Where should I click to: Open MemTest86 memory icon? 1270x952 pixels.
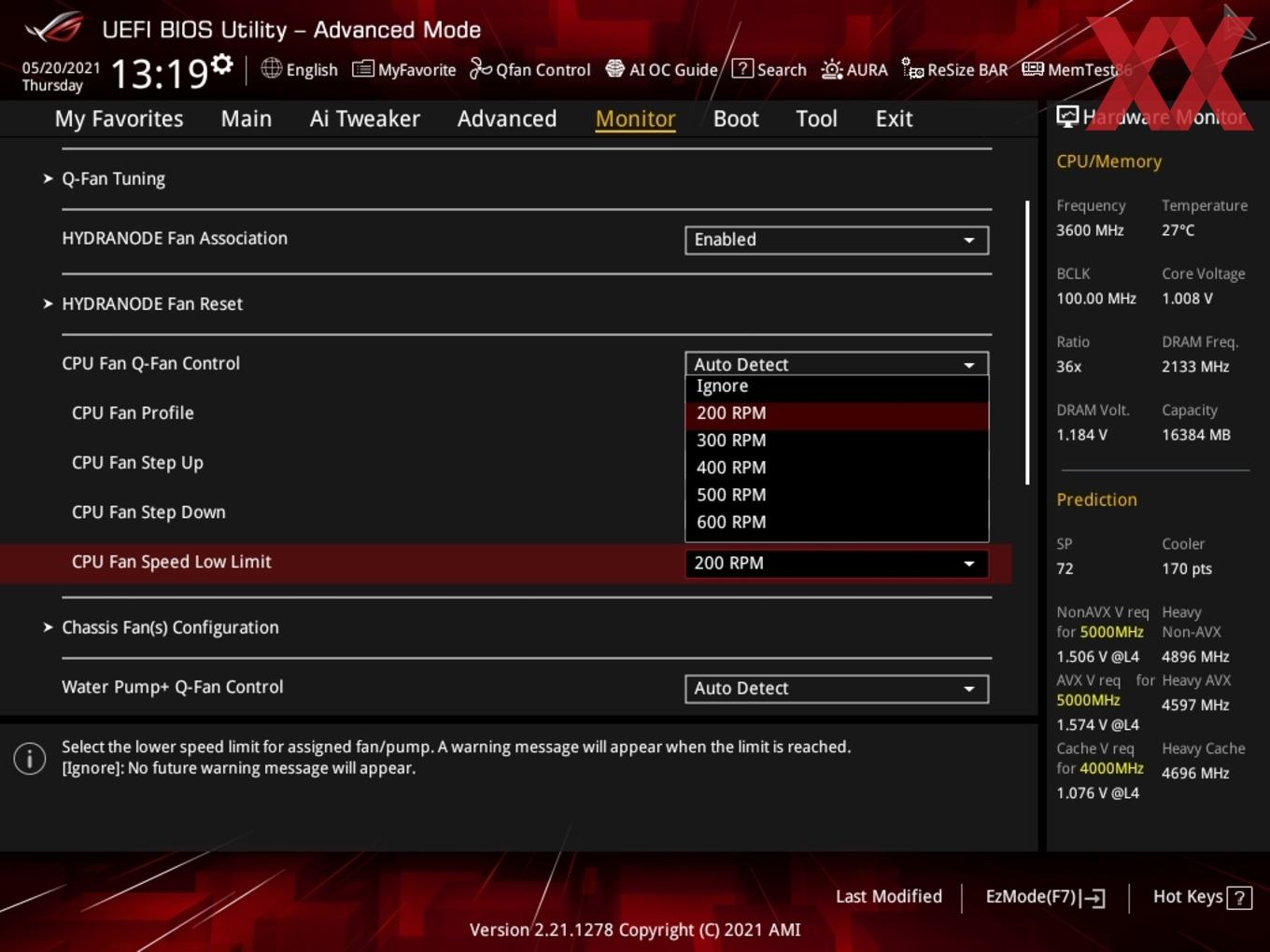click(x=1033, y=69)
